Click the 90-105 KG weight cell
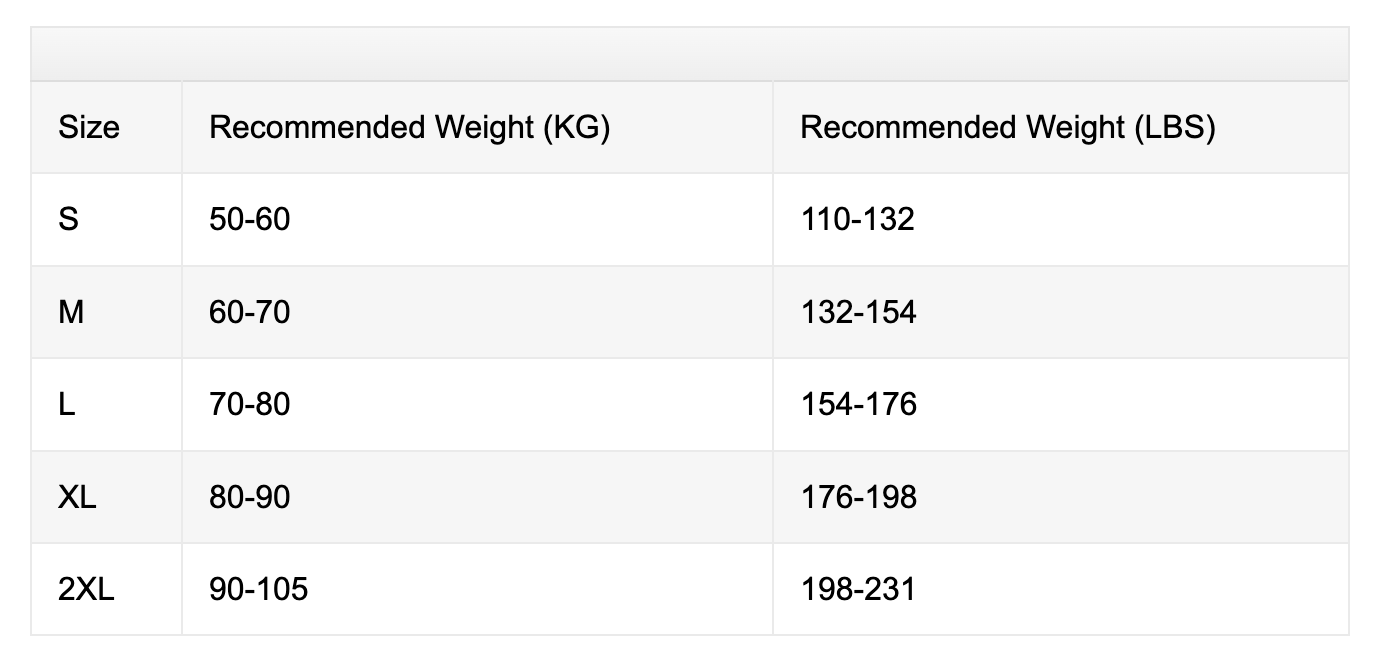Image resolution: width=1376 pixels, height=664 pixels. tap(258, 589)
